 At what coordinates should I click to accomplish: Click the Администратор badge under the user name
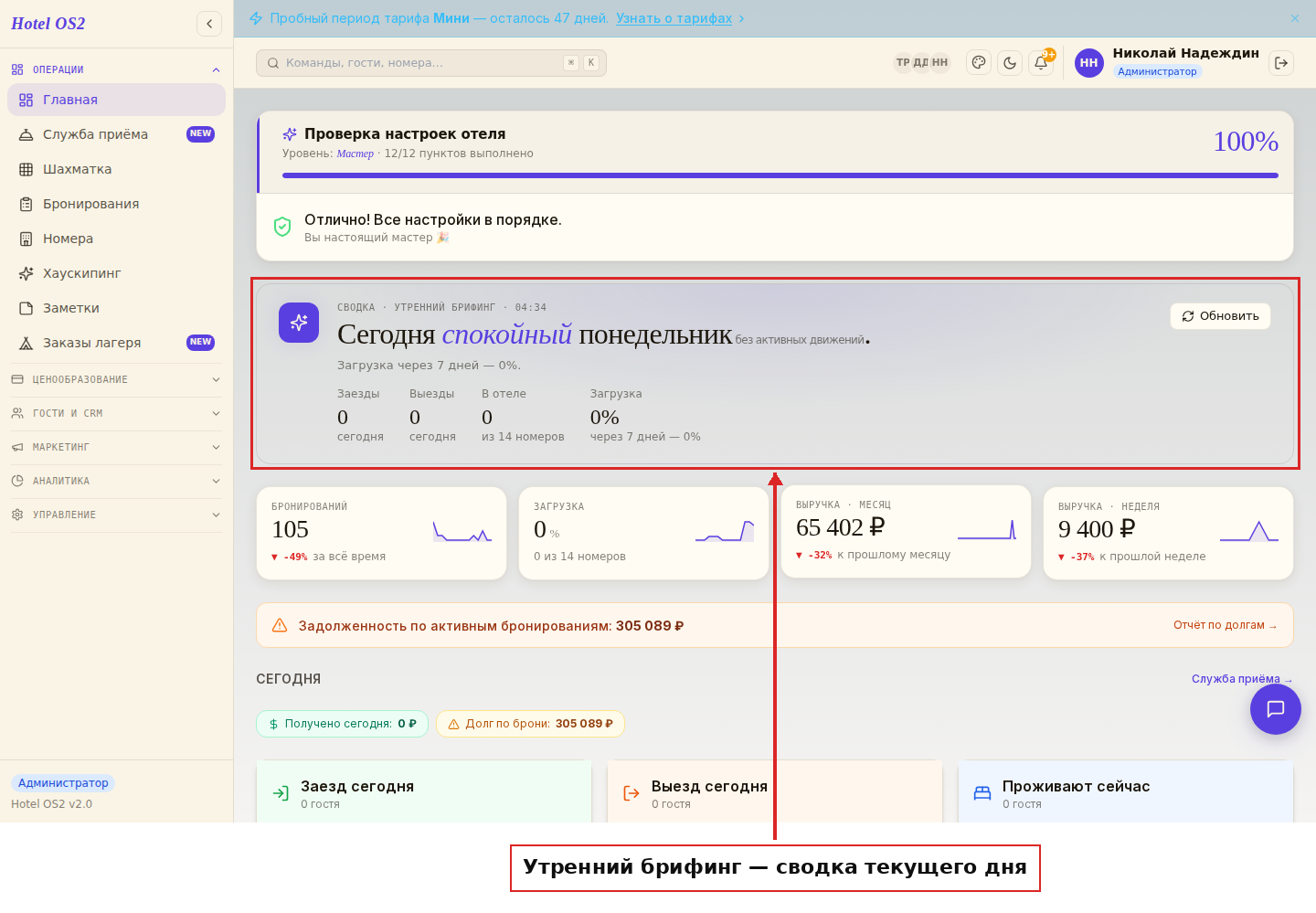click(x=1157, y=71)
